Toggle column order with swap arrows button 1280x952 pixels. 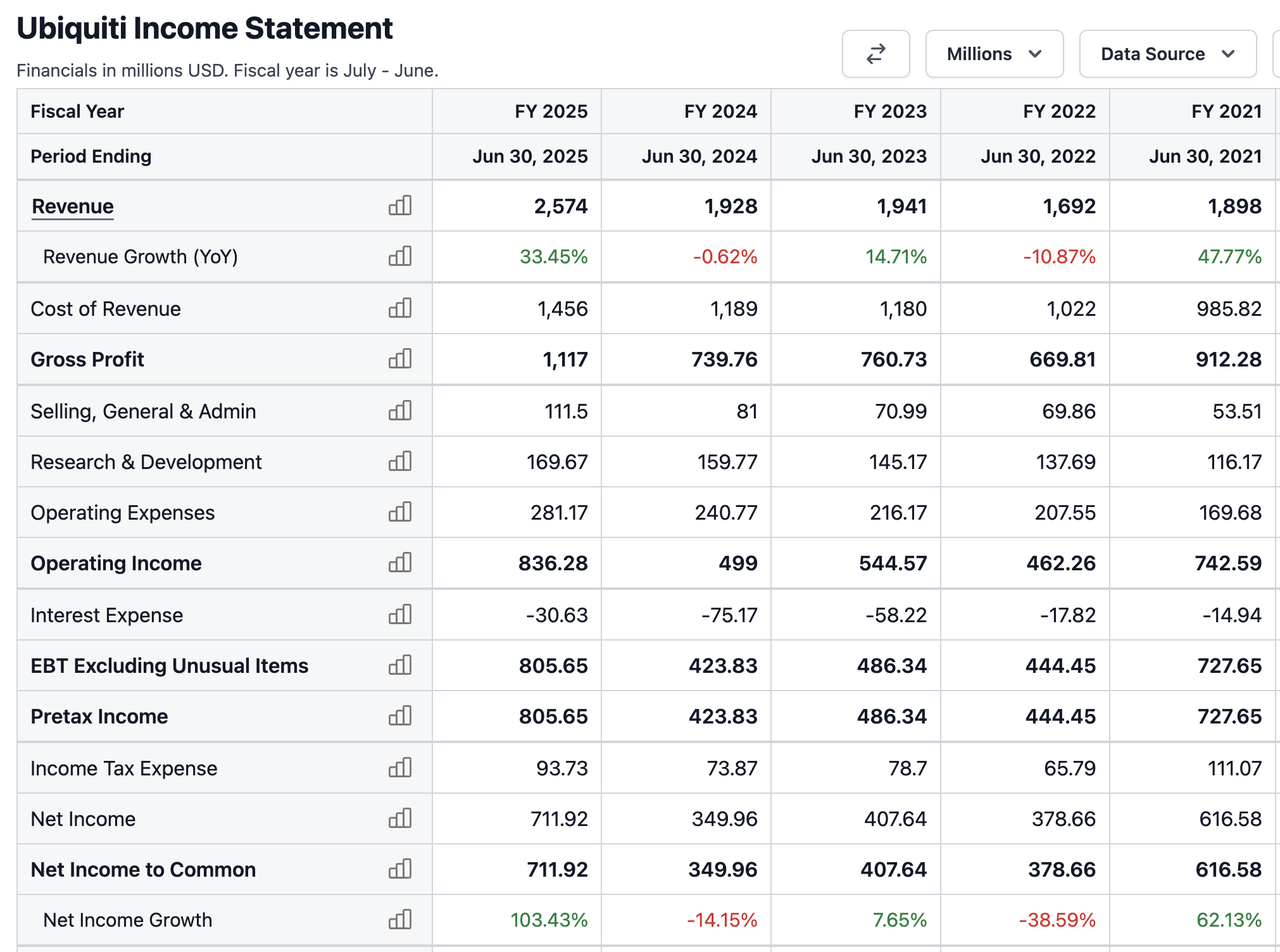coord(875,54)
